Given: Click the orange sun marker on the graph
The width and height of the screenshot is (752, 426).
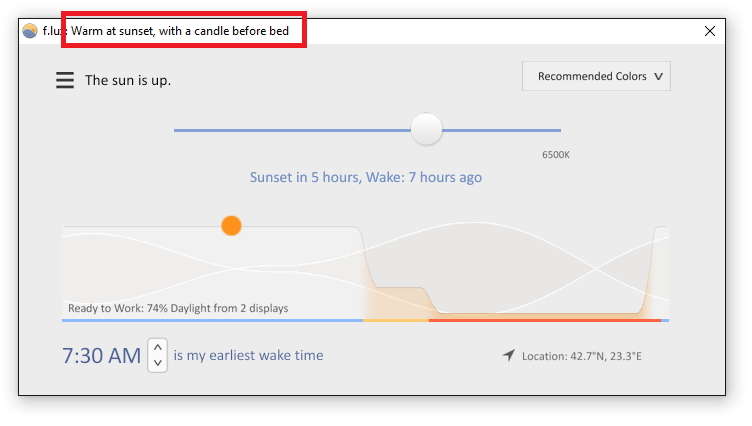Looking at the screenshot, I should click(231, 225).
